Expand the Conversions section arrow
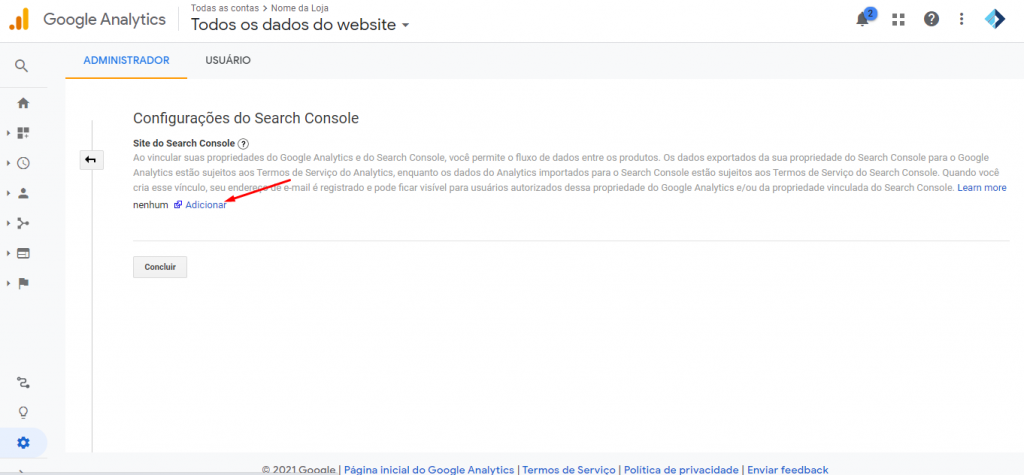Viewport: 1024px width, 475px height. click(8, 284)
